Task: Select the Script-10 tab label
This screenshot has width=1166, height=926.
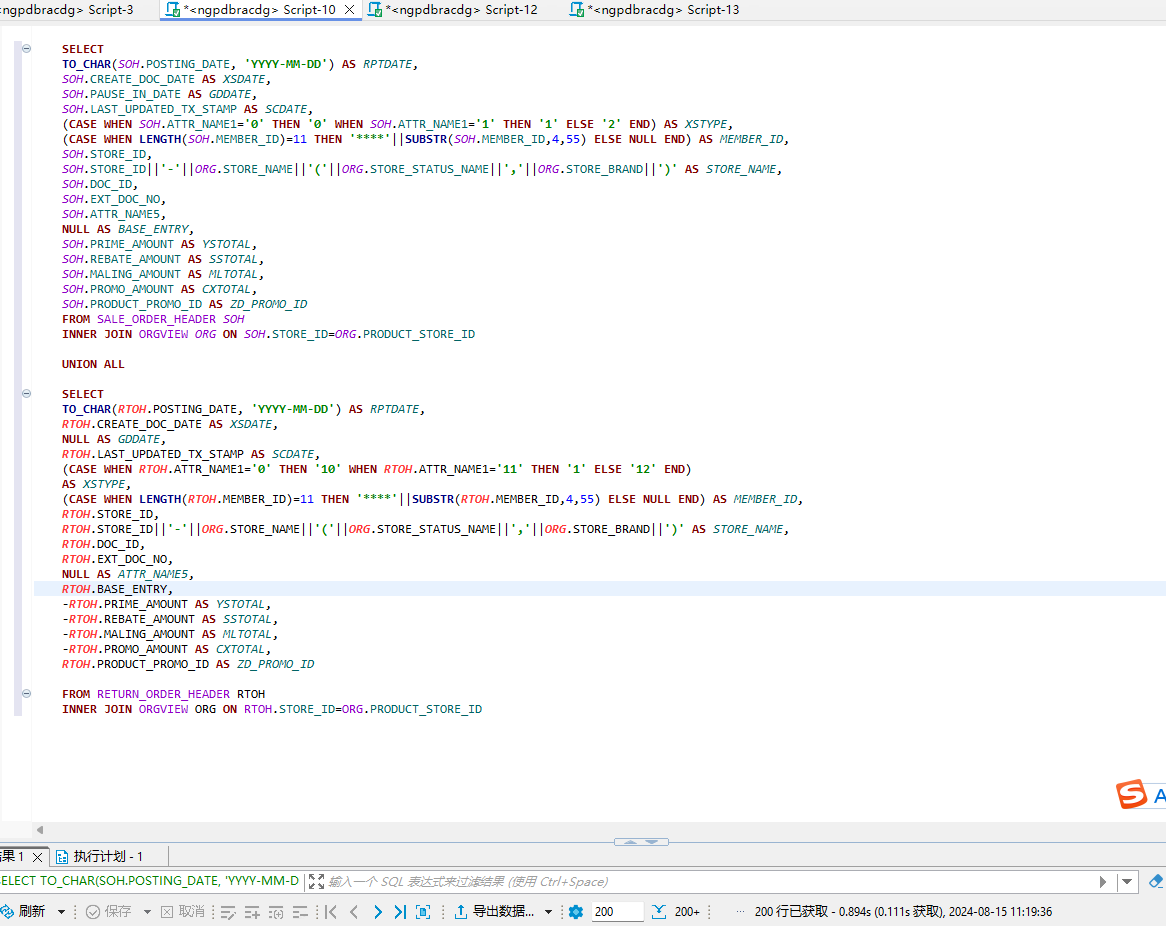Action: 260,10
